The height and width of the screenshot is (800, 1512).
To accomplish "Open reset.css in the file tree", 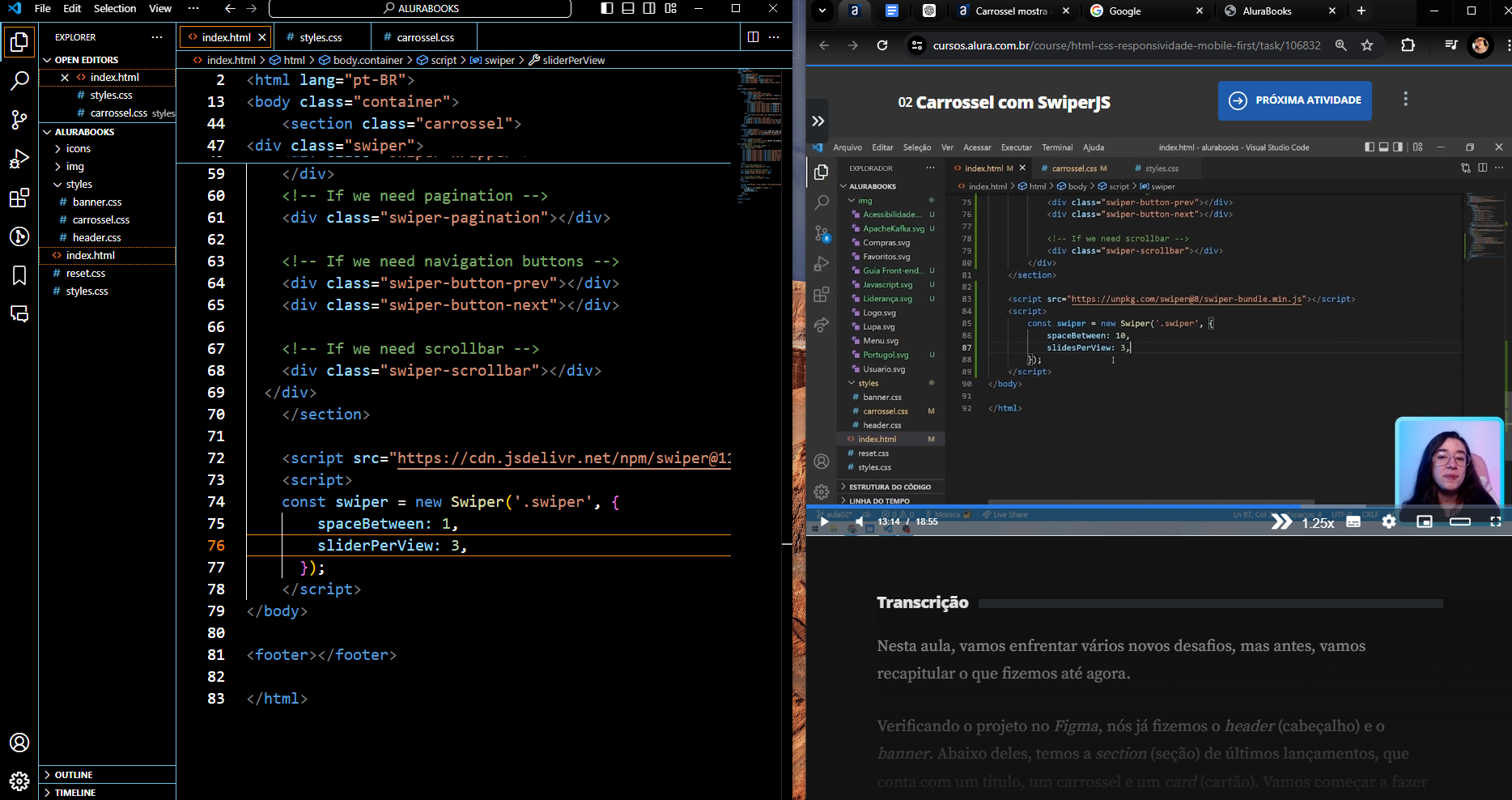I will (x=86, y=274).
